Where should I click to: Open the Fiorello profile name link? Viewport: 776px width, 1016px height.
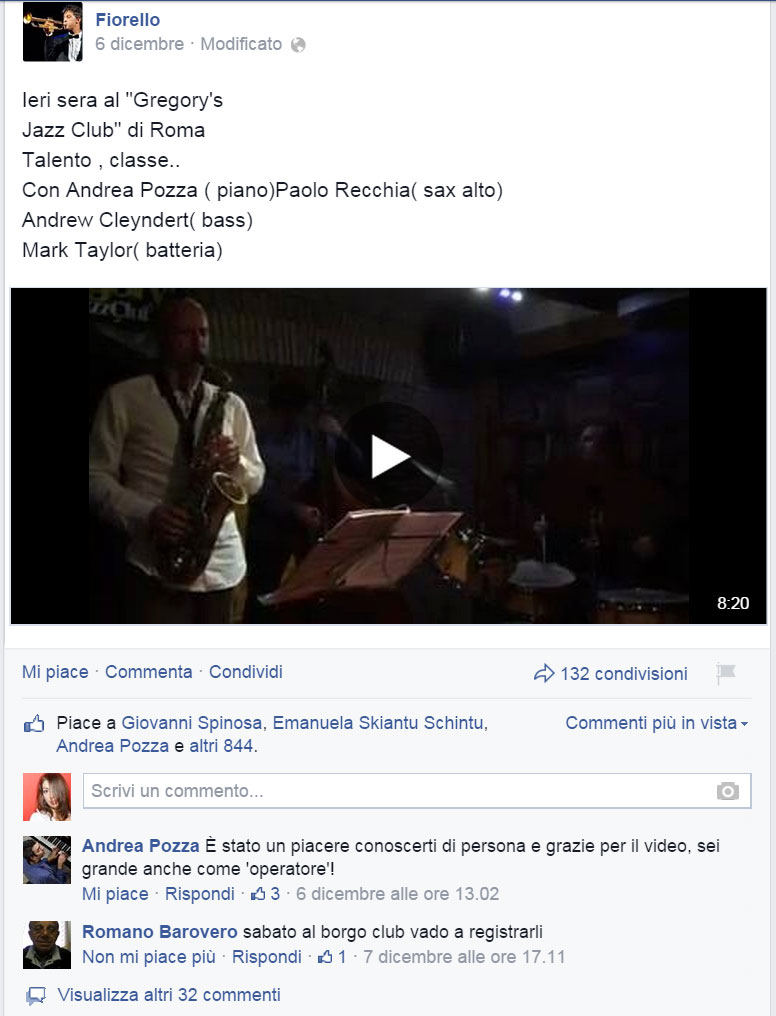(x=128, y=20)
